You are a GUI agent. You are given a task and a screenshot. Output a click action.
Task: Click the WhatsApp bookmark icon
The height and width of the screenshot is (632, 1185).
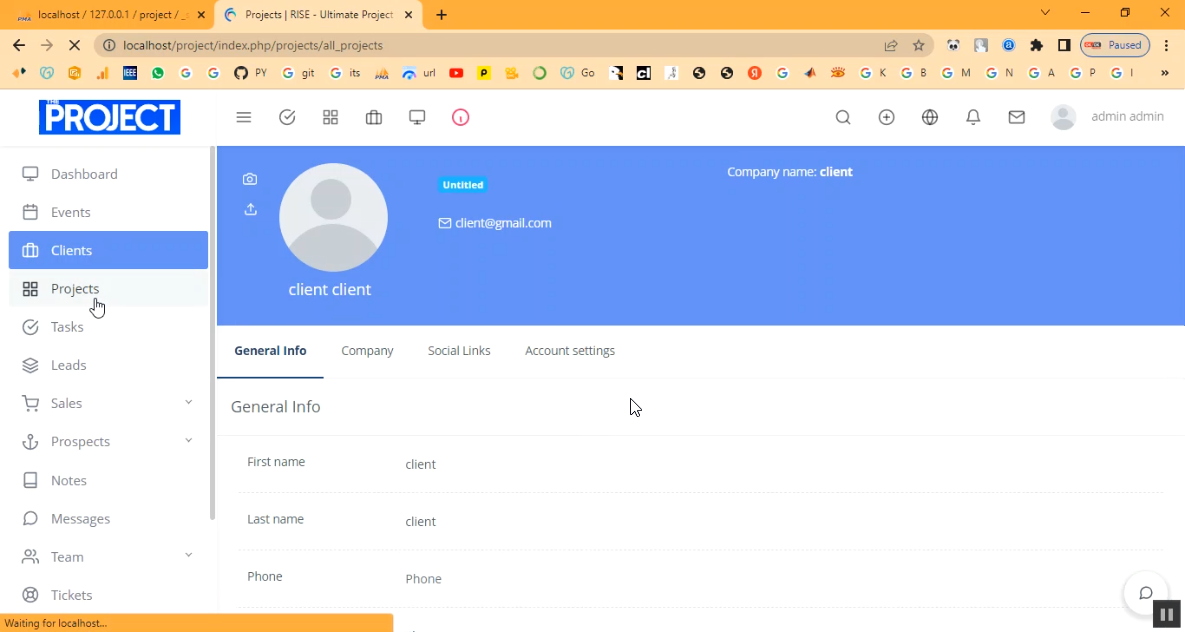pyautogui.click(x=157, y=73)
